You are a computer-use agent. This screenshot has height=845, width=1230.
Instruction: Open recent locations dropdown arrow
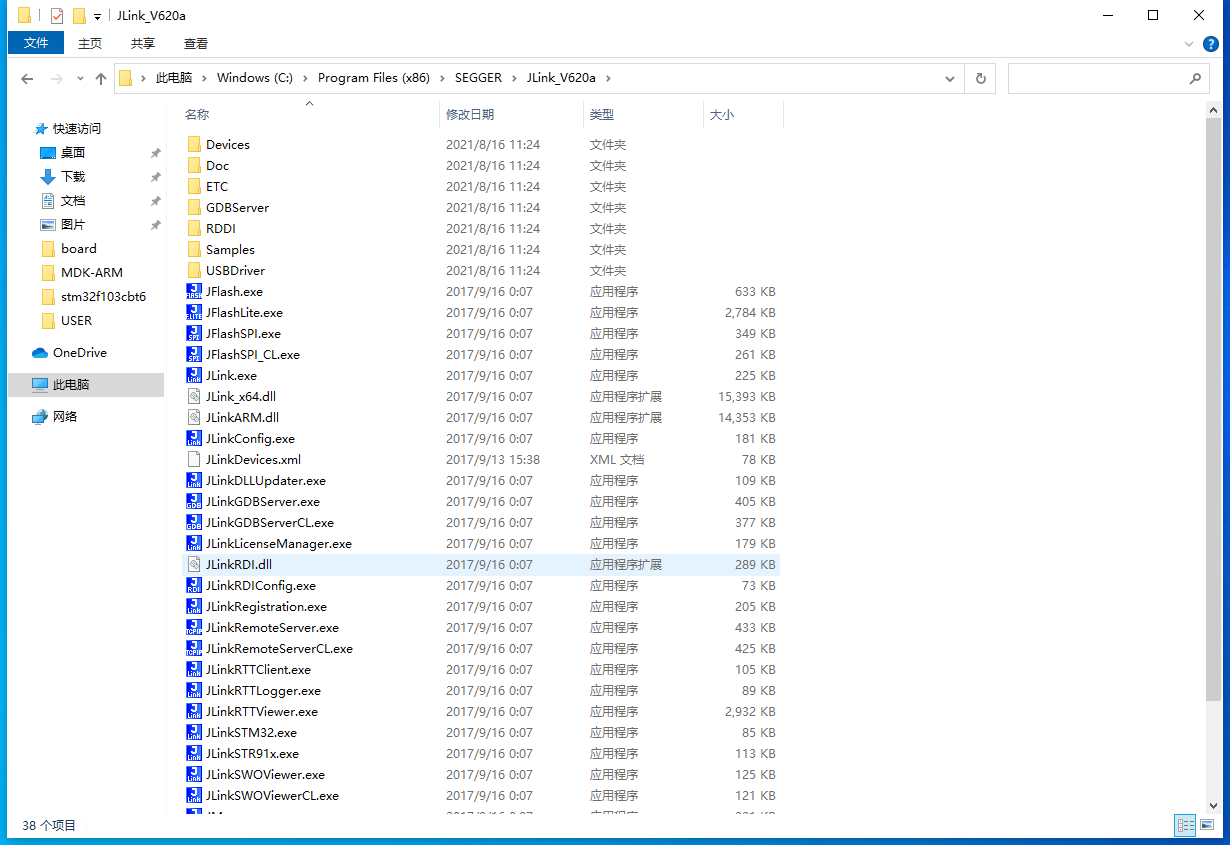coord(80,78)
